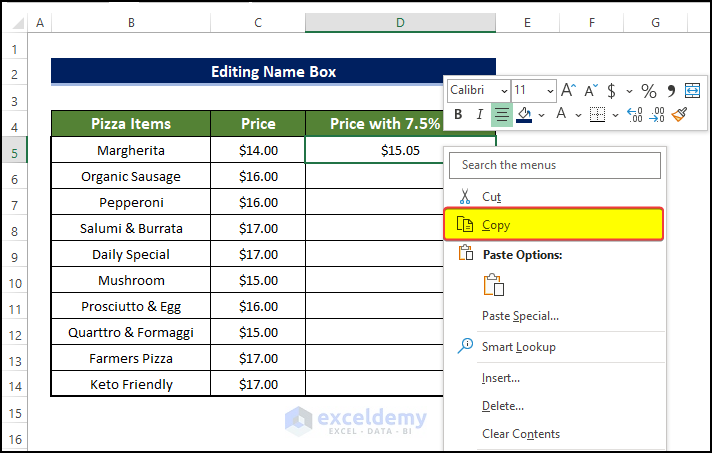Select column C header
Screen dimensions: 712x453
coord(258,23)
